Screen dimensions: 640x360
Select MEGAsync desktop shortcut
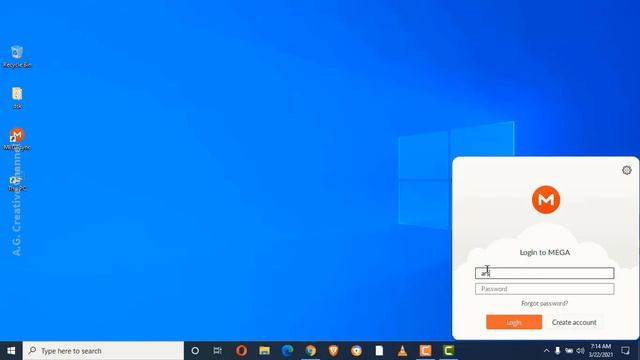[17, 139]
